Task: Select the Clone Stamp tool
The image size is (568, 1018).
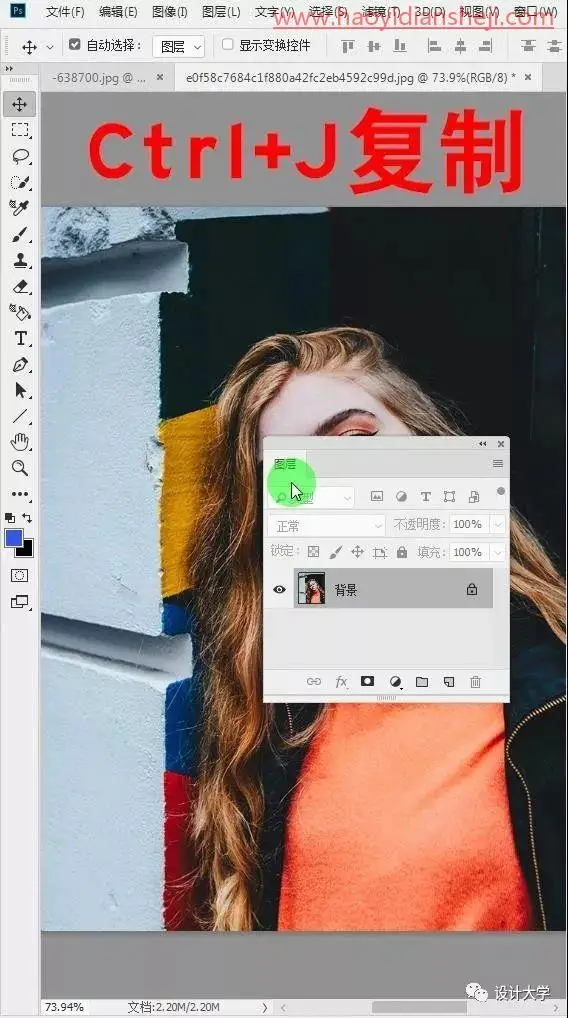Action: 19,260
